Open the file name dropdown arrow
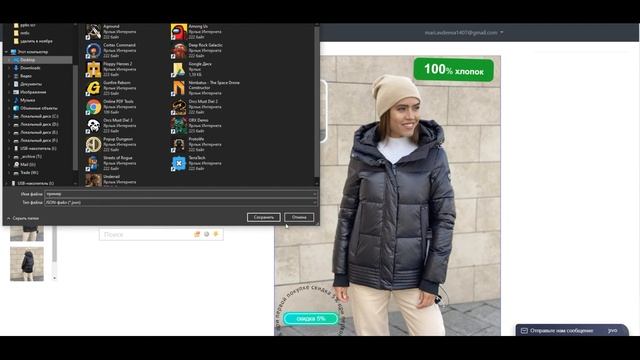The height and width of the screenshot is (360, 640). pos(314,194)
